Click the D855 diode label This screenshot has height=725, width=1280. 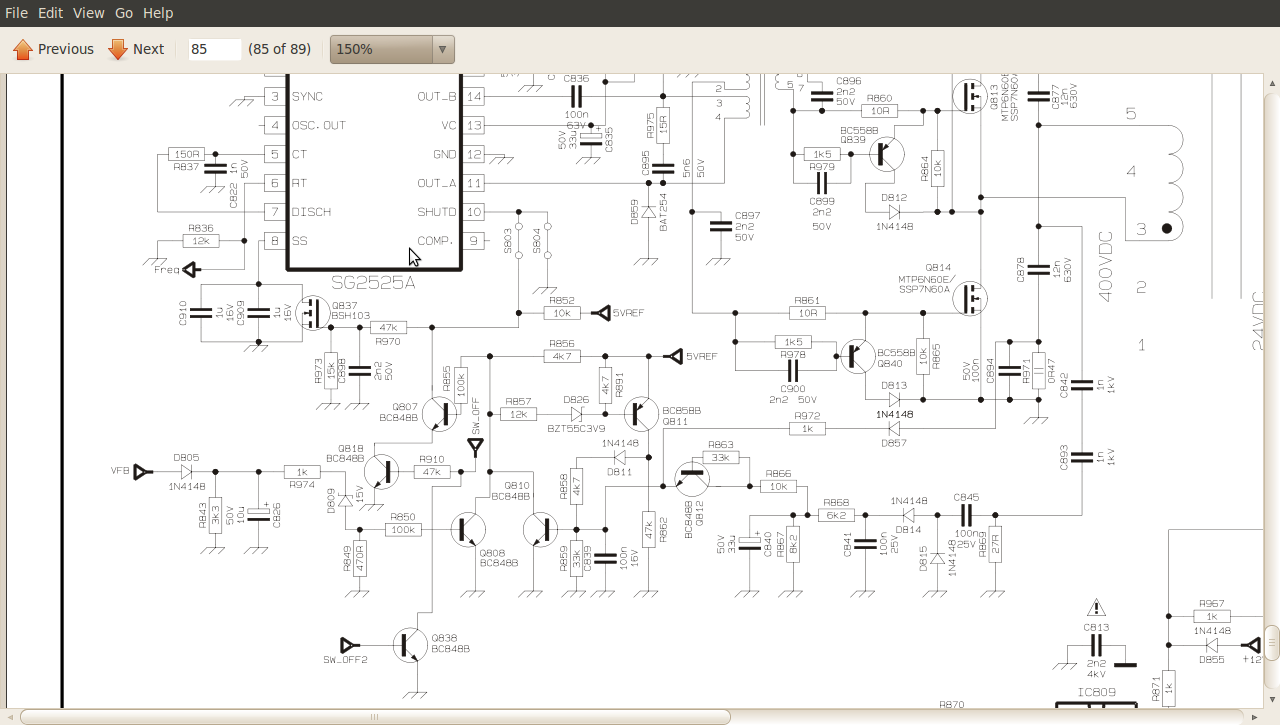tap(1211, 659)
